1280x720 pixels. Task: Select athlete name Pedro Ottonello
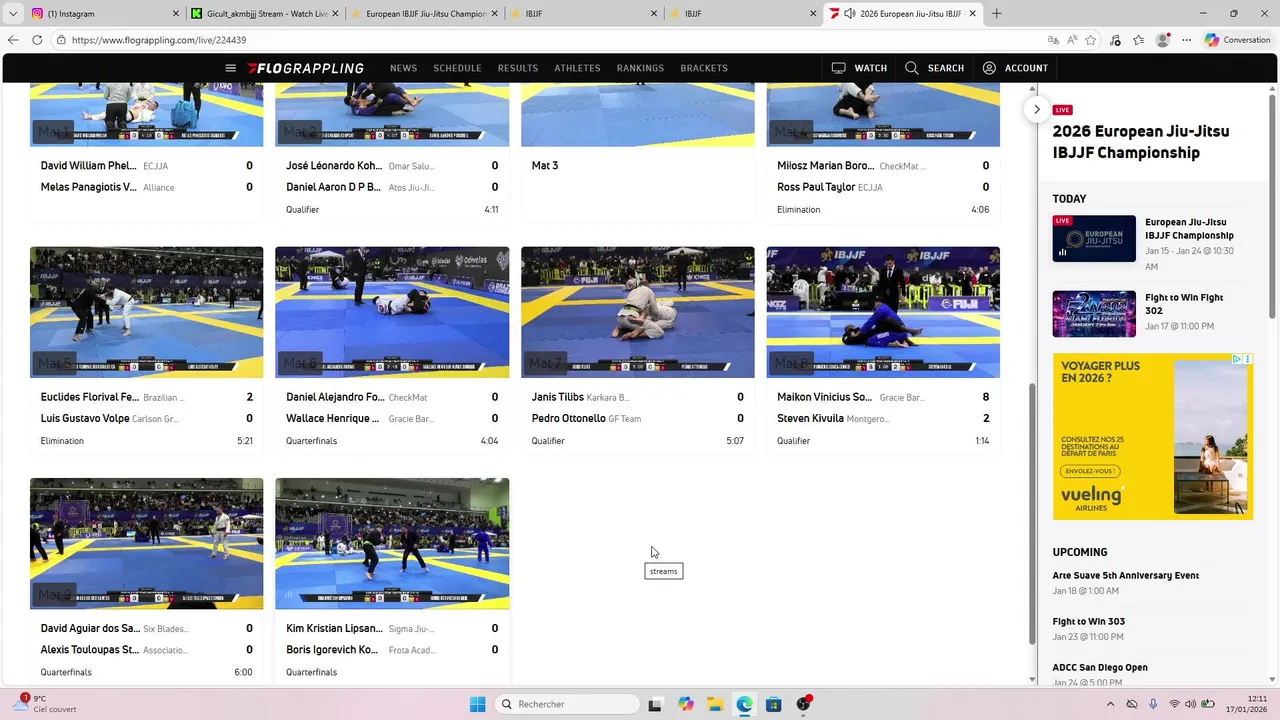568,418
